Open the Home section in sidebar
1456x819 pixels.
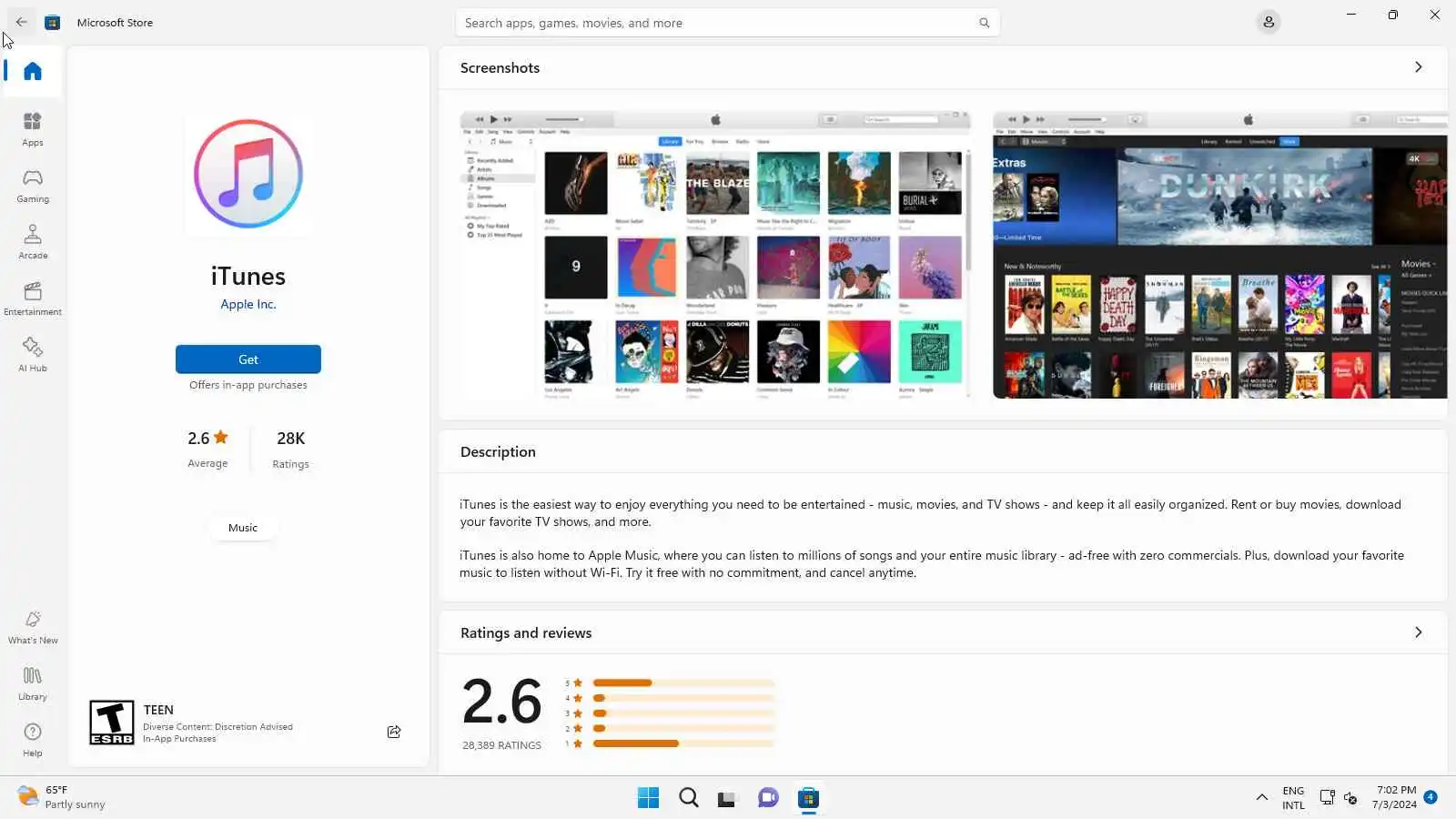33,71
